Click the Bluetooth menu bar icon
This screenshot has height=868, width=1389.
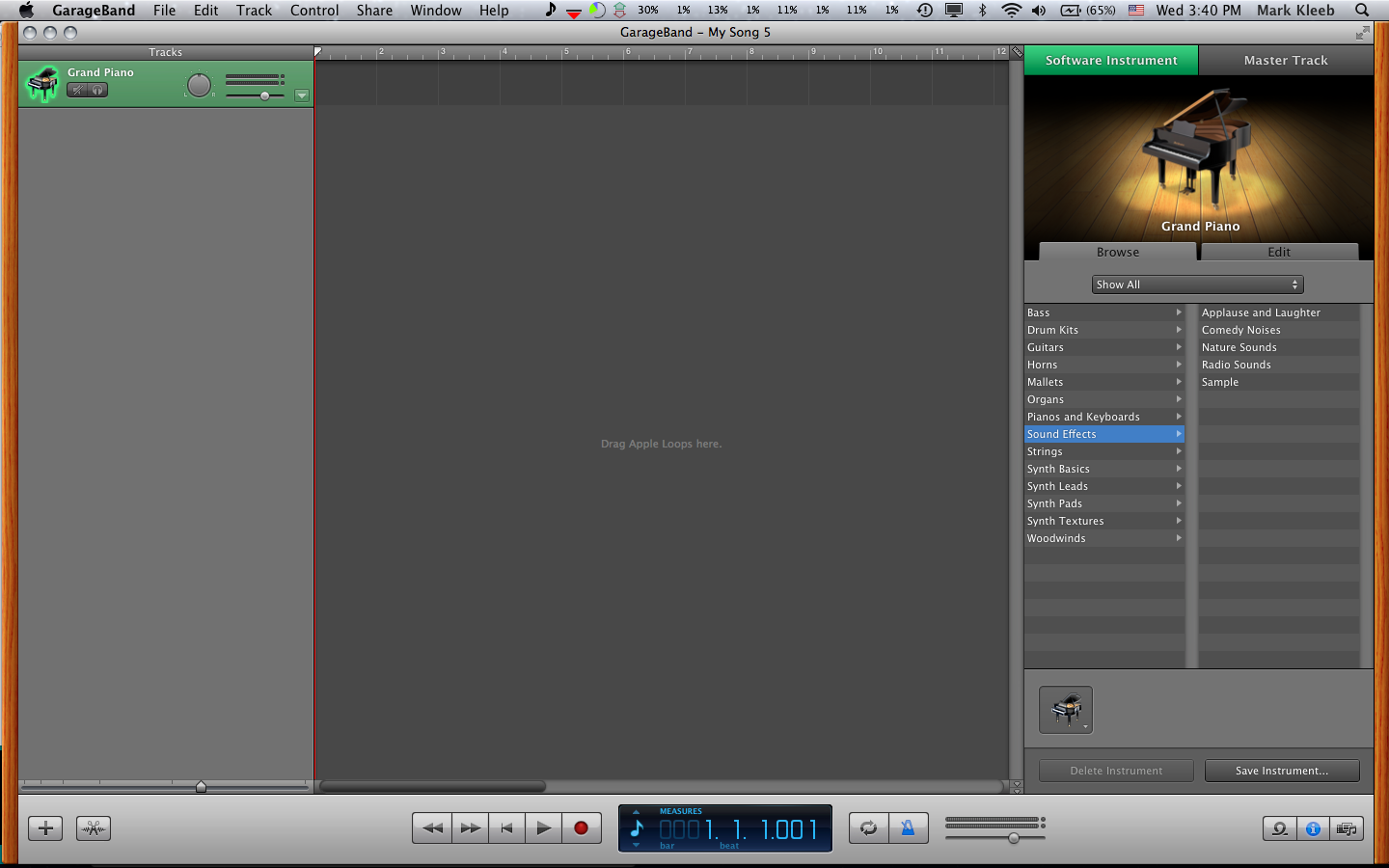click(x=982, y=11)
